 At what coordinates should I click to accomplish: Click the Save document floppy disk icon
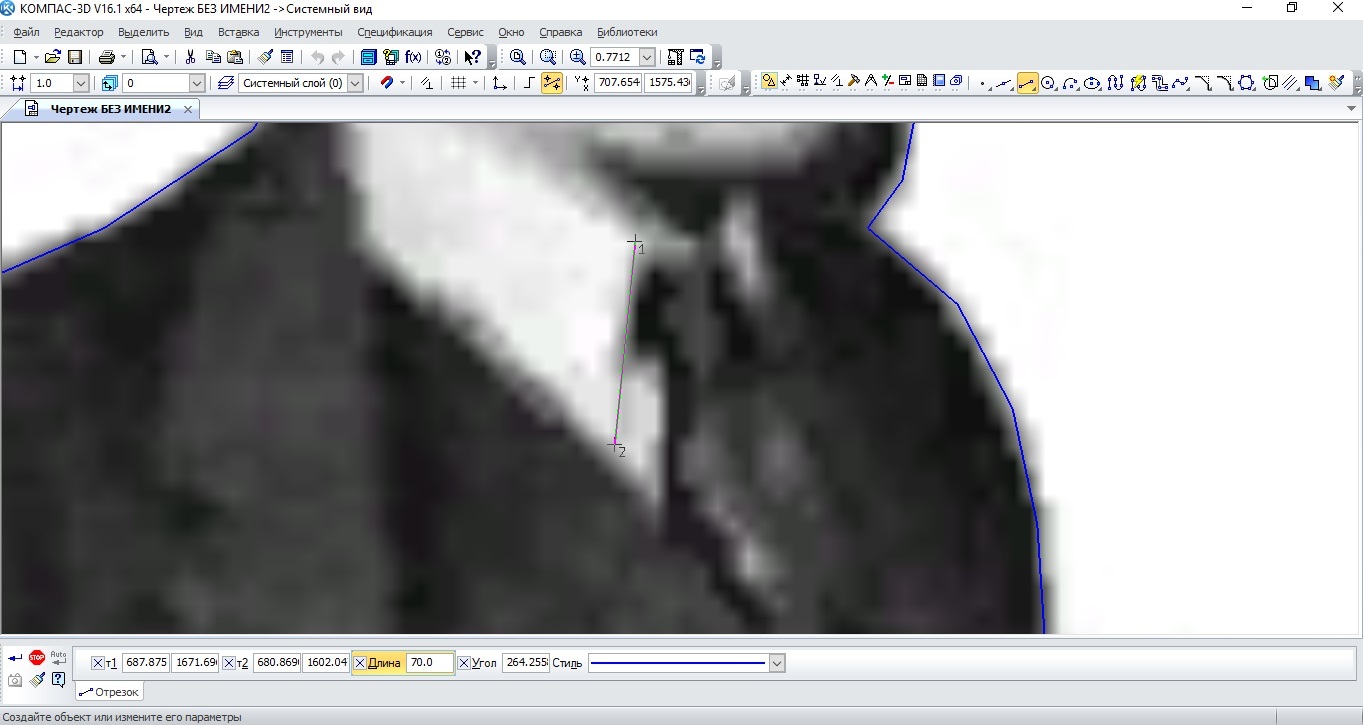coord(75,57)
